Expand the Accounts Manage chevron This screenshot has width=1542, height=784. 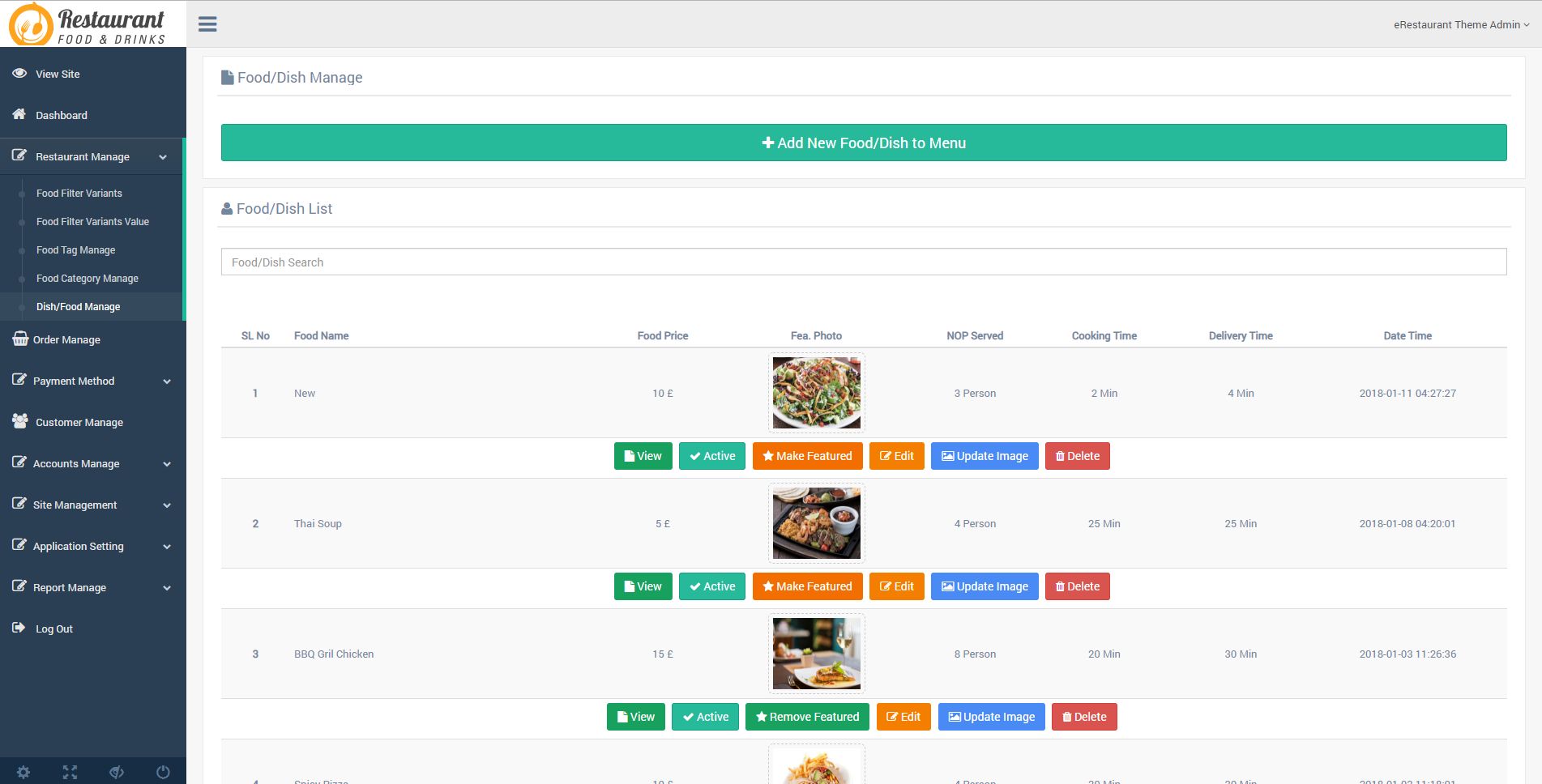point(167,464)
